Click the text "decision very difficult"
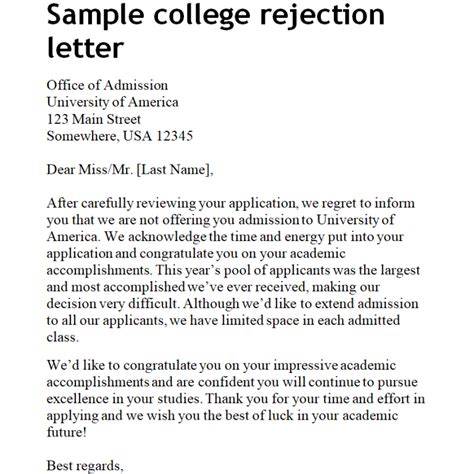The image size is (474, 474). click(x=112, y=304)
